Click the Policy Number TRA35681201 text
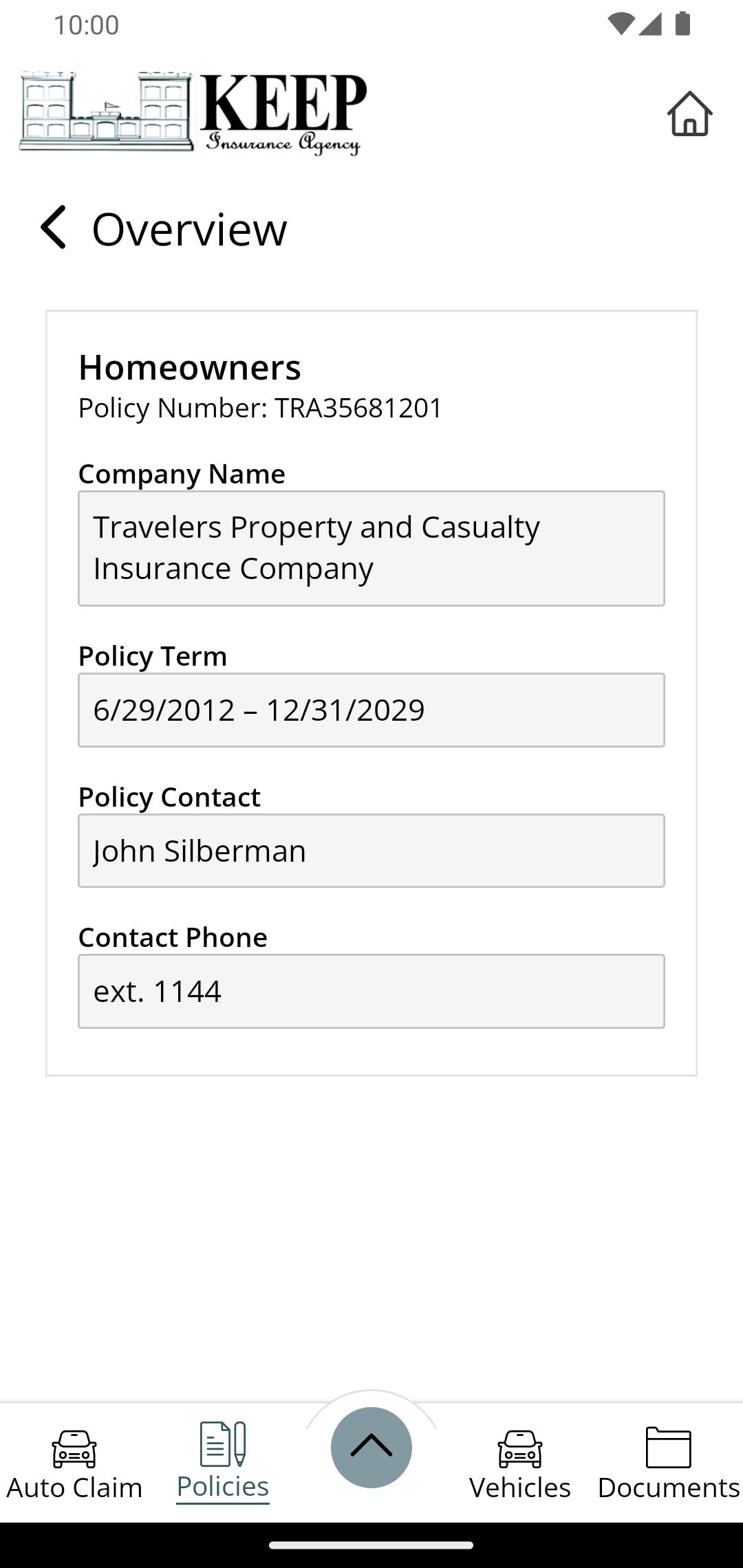Image resolution: width=743 pixels, height=1568 pixels. pyautogui.click(x=260, y=408)
